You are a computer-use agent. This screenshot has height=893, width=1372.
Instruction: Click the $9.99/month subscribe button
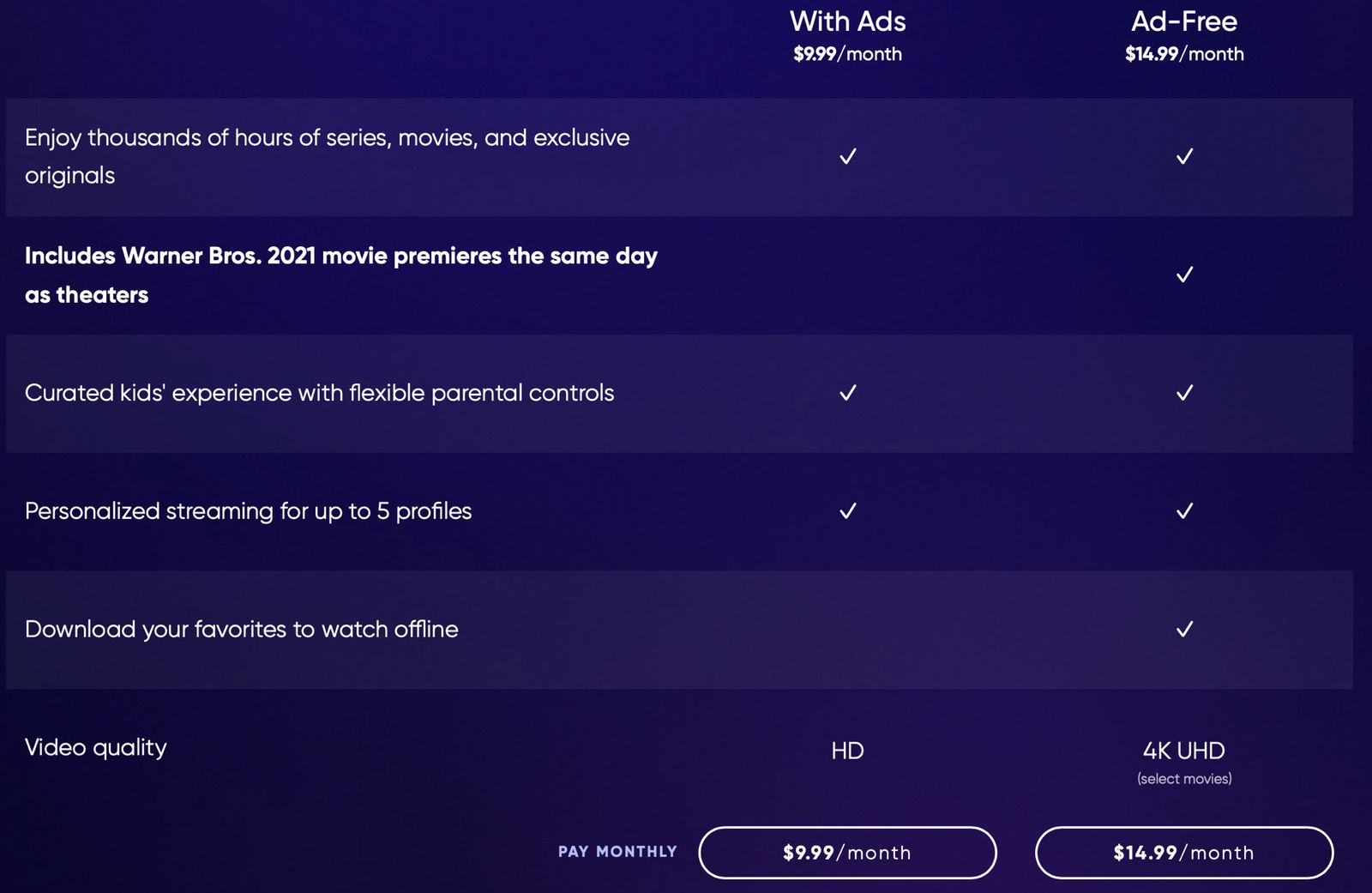coord(847,853)
